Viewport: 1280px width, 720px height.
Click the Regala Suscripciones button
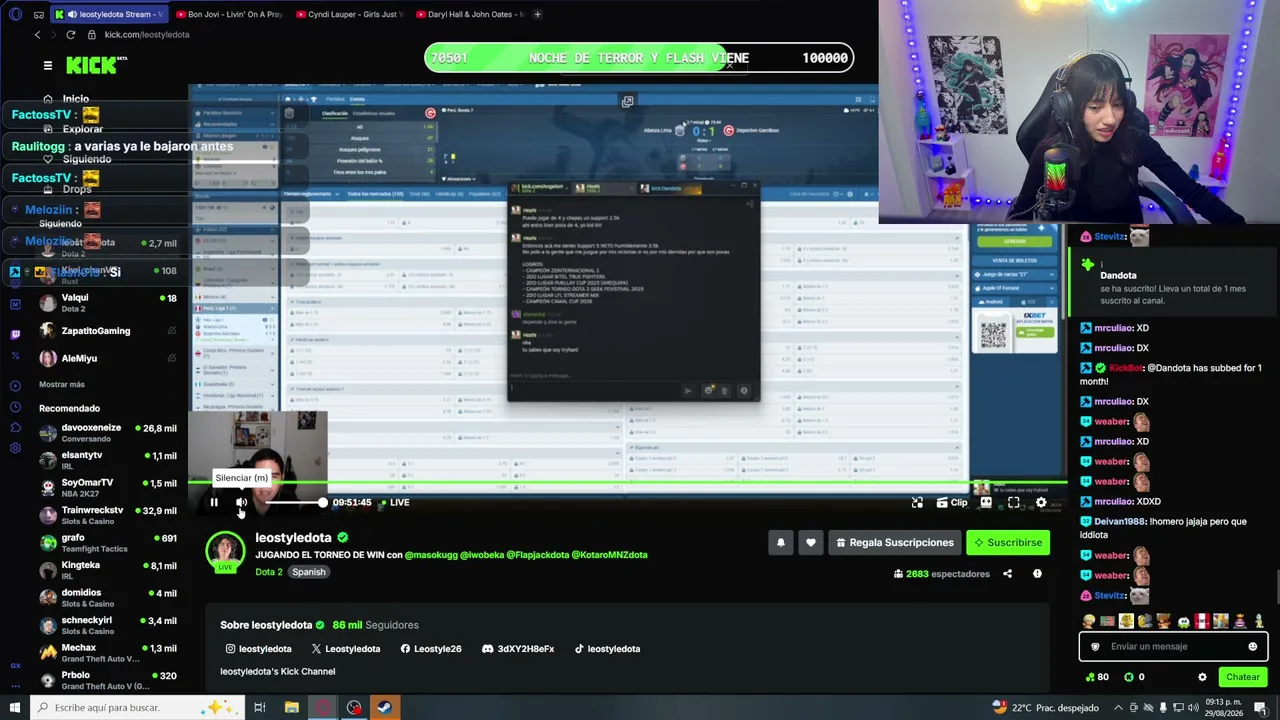coord(895,542)
